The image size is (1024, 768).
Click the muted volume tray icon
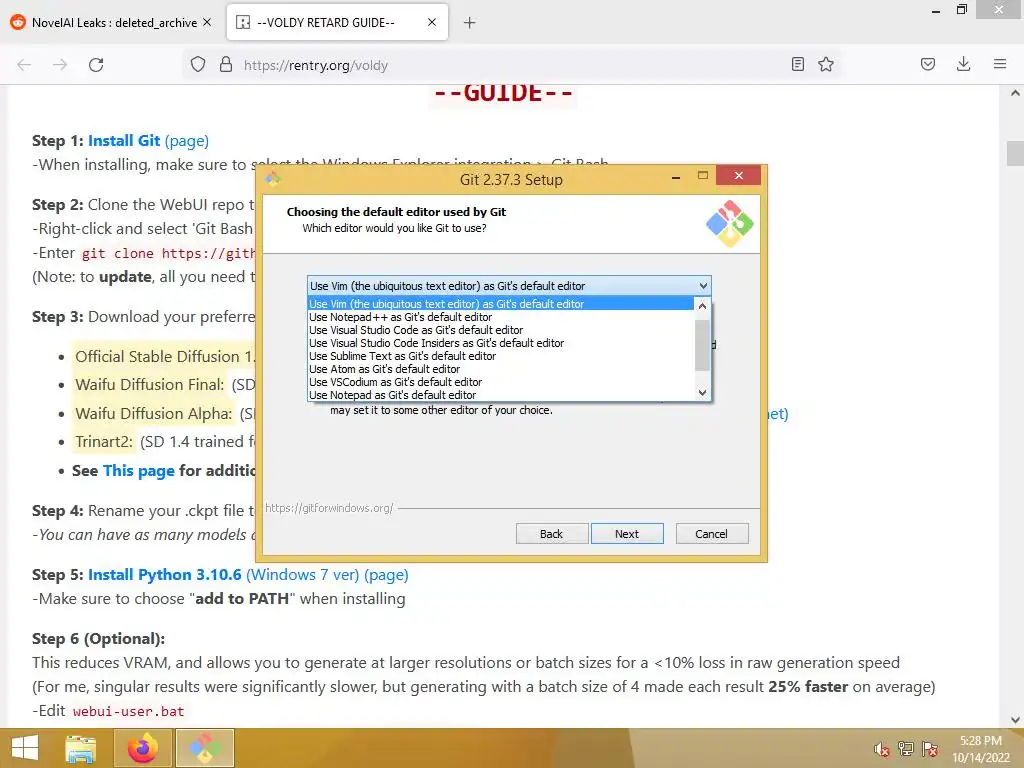pyautogui.click(x=881, y=749)
